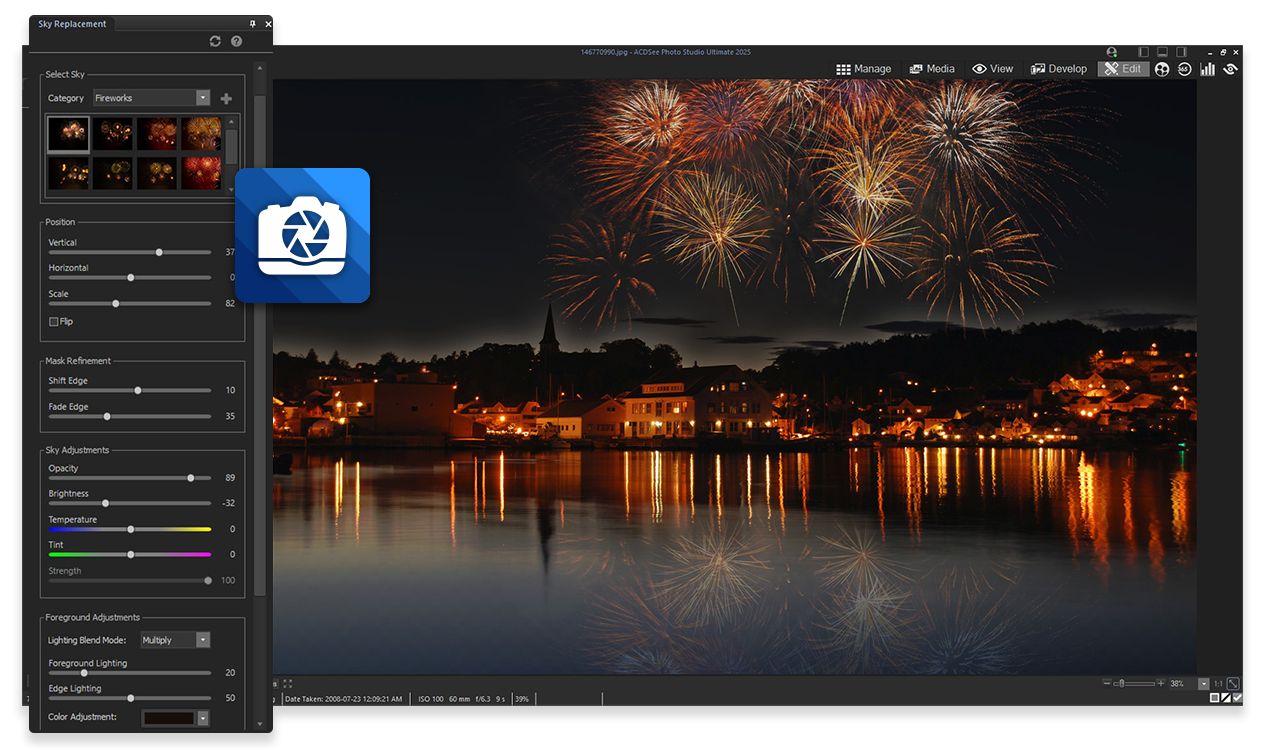Switch to Develop mode

pyautogui.click(x=1059, y=69)
